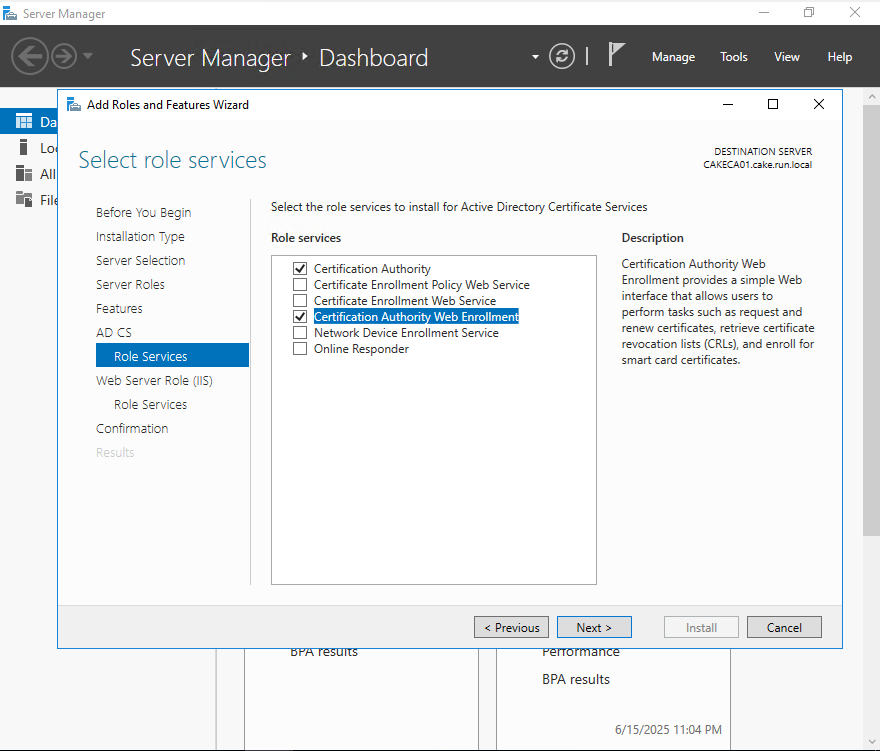The width and height of the screenshot is (880, 751).
Task: Check the Online Responder checkbox
Action: [300, 349]
